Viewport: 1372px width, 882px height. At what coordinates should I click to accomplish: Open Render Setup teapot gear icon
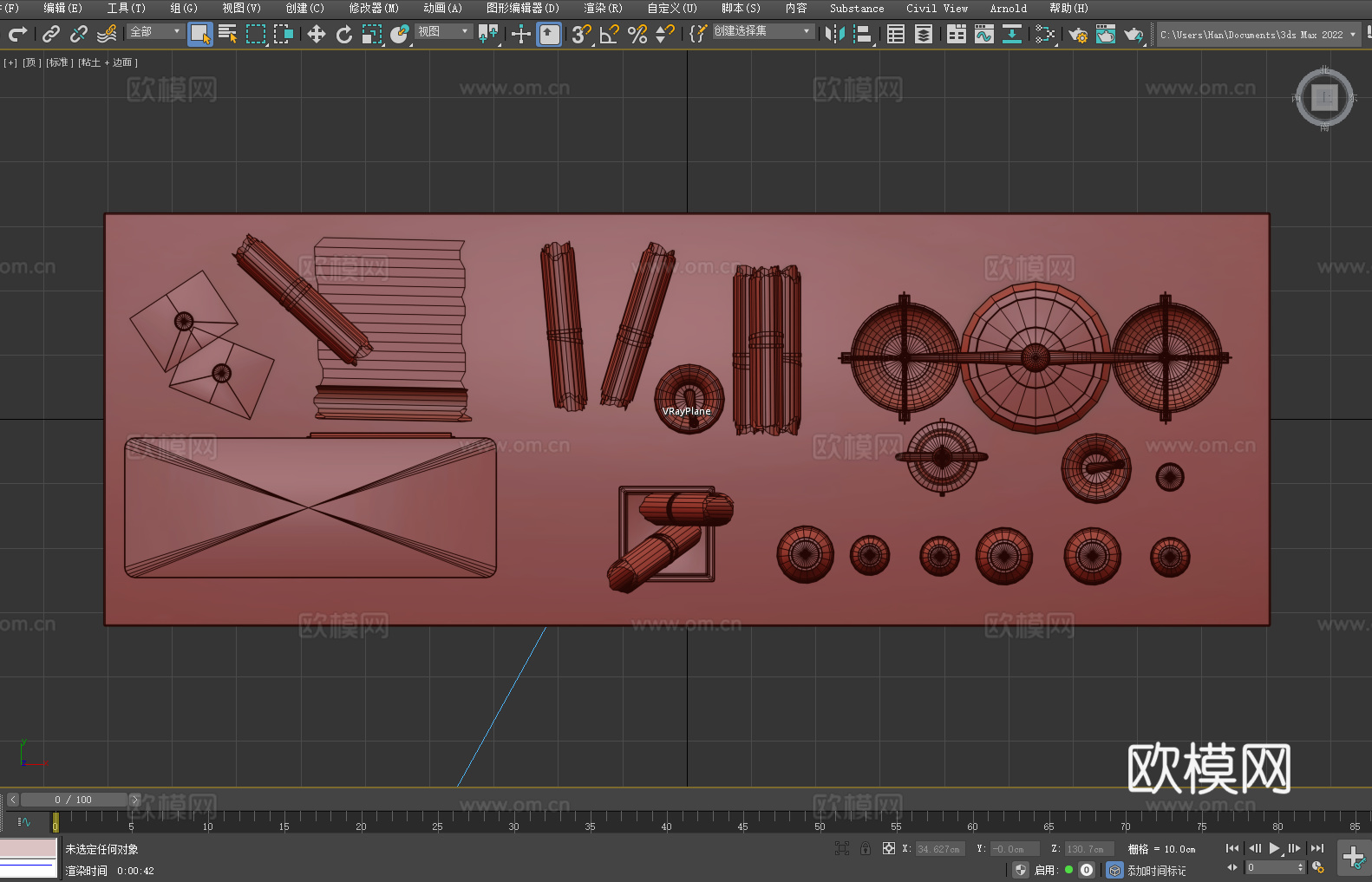[1078, 34]
